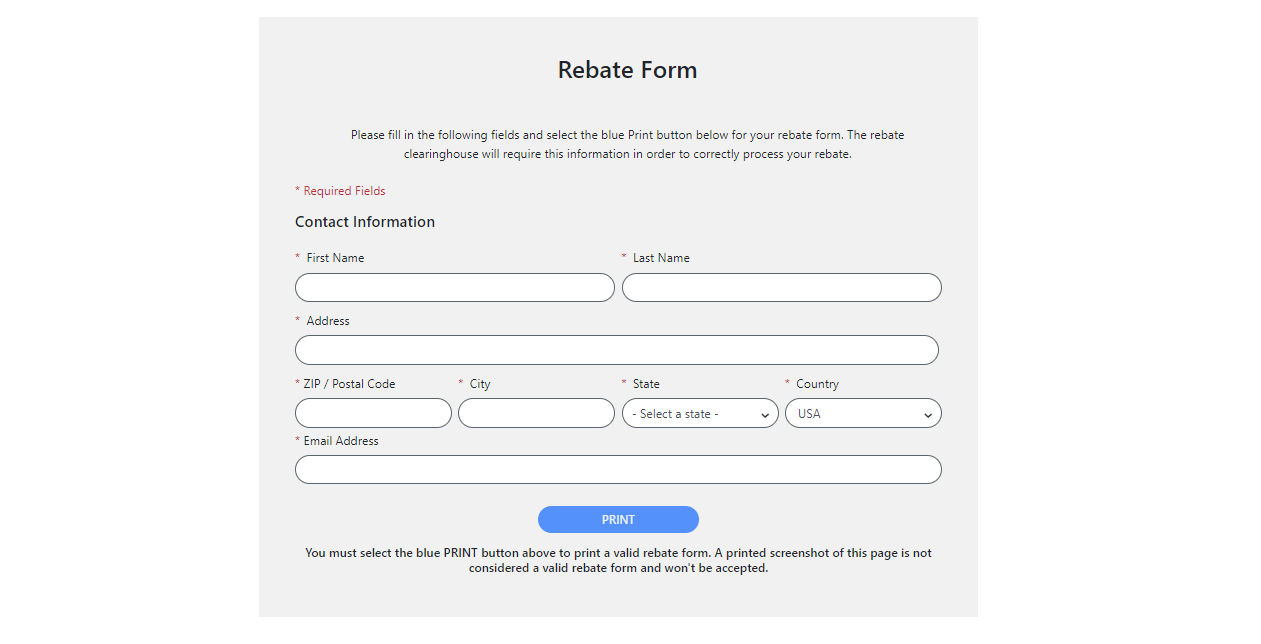The height and width of the screenshot is (644, 1261).
Task: Click the Country label
Action: click(x=817, y=384)
